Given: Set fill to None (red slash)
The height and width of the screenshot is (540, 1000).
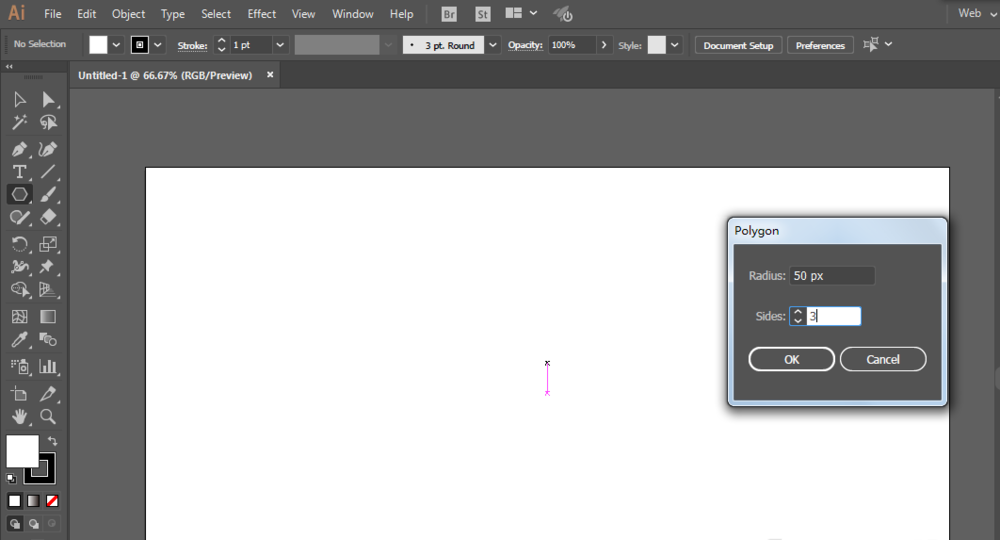Looking at the screenshot, I should point(52,500).
